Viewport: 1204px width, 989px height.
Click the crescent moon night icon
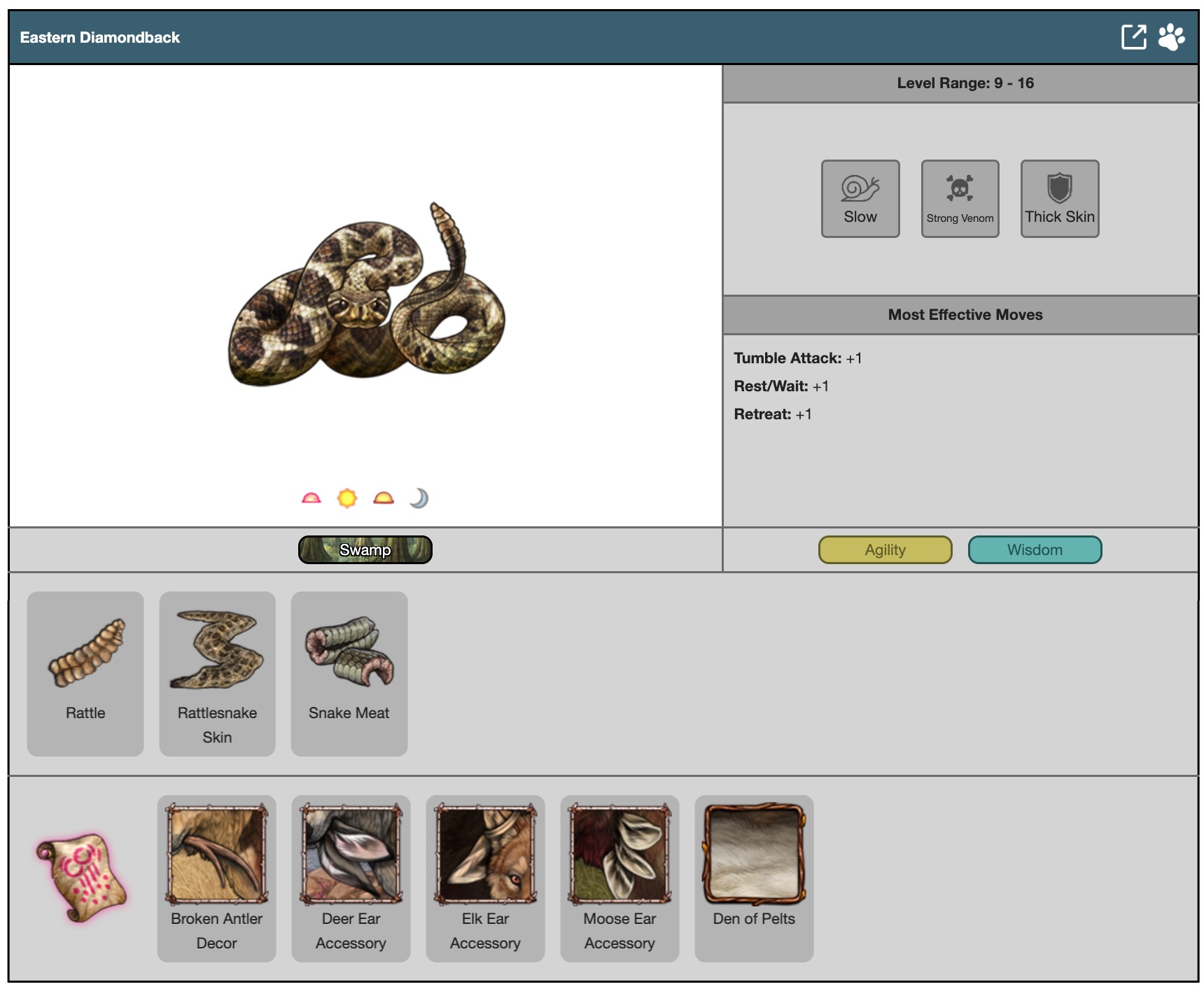419,498
